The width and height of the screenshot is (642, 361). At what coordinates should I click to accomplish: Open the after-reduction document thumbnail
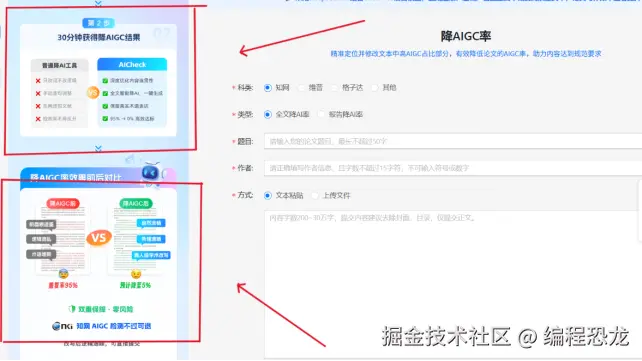tap(136, 241)
